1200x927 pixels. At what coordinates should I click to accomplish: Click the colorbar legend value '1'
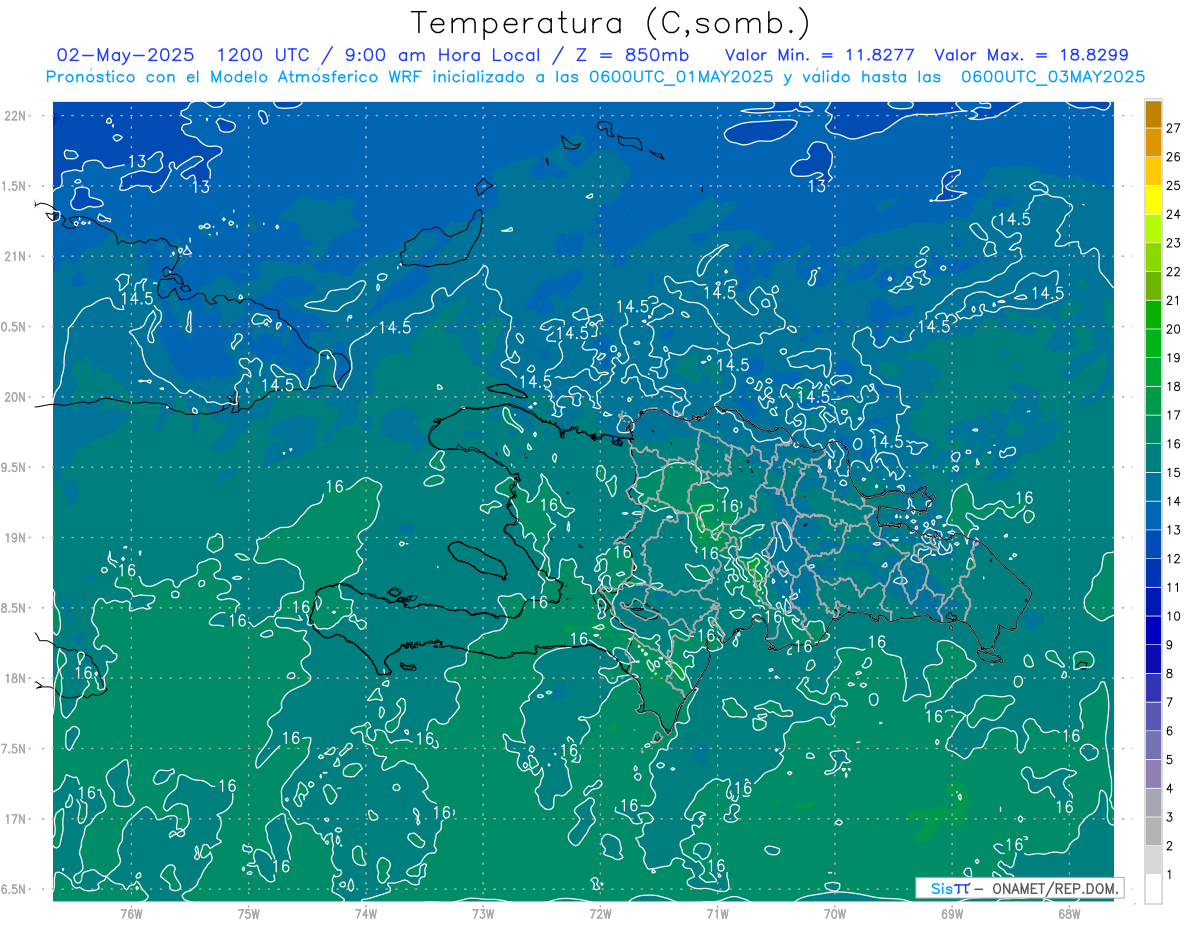pyautogui.click(x=1169, y=875)
